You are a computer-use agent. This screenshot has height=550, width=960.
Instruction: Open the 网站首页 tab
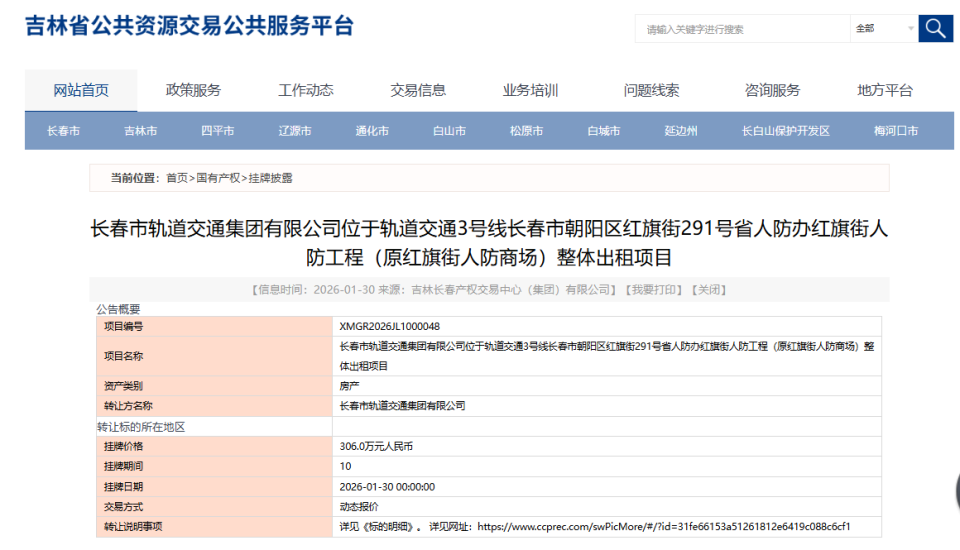coord(81,90)
